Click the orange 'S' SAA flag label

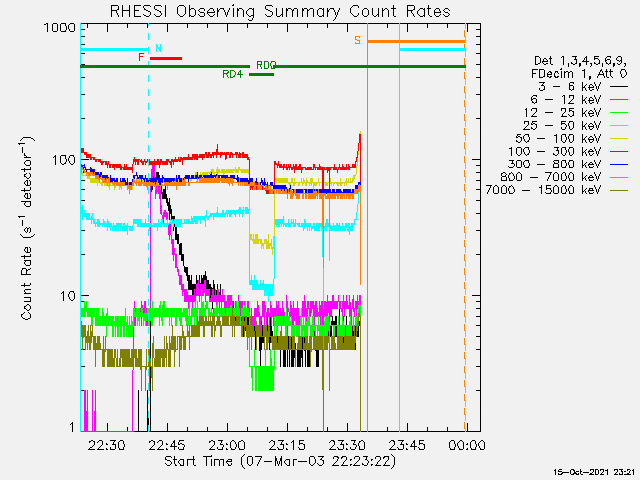tap(358, 40)
